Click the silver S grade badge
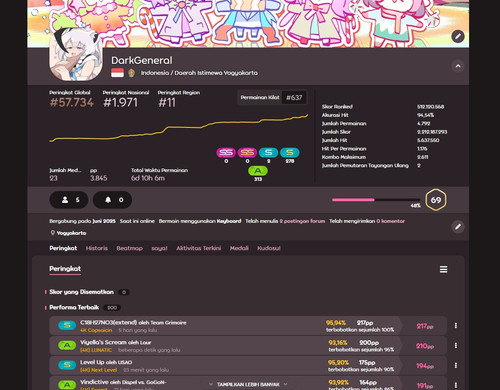Screen dimensions: 500x390 pyautogui.click(x=268, y=152)
